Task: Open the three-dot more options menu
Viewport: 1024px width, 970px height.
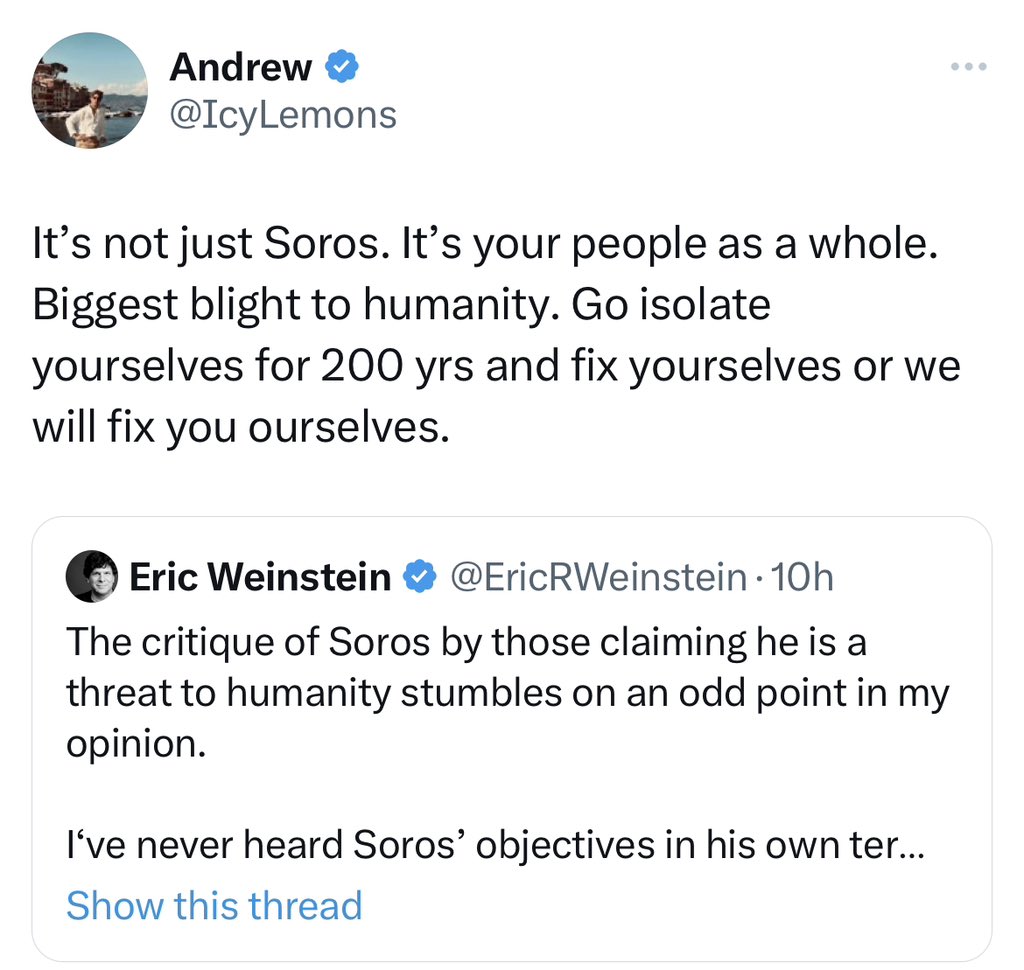Action: pyautogui.click(x=968, y=68)
